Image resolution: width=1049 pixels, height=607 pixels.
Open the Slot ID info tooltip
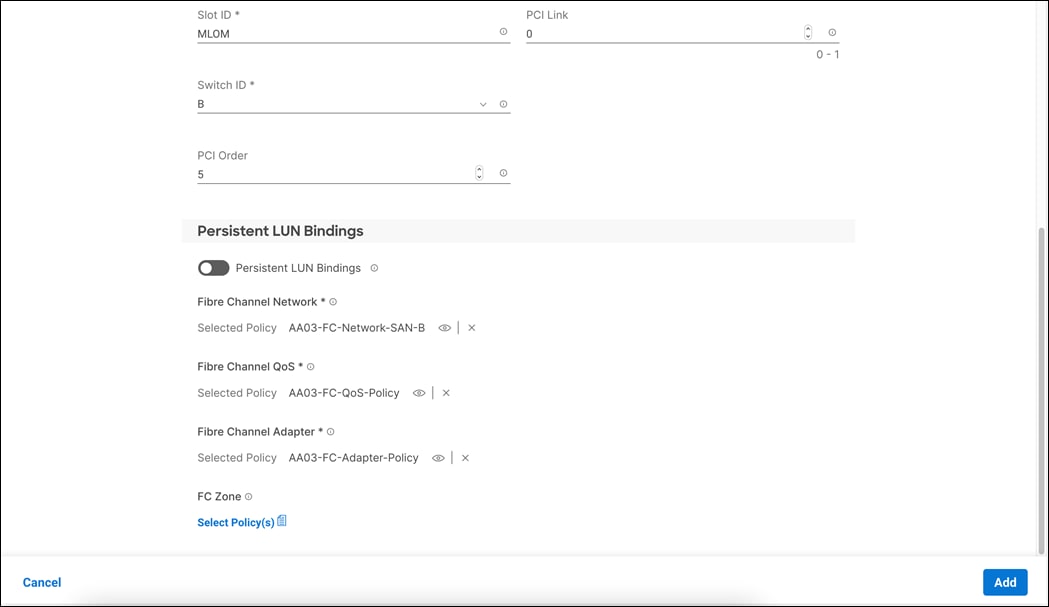tap(503, 31)
